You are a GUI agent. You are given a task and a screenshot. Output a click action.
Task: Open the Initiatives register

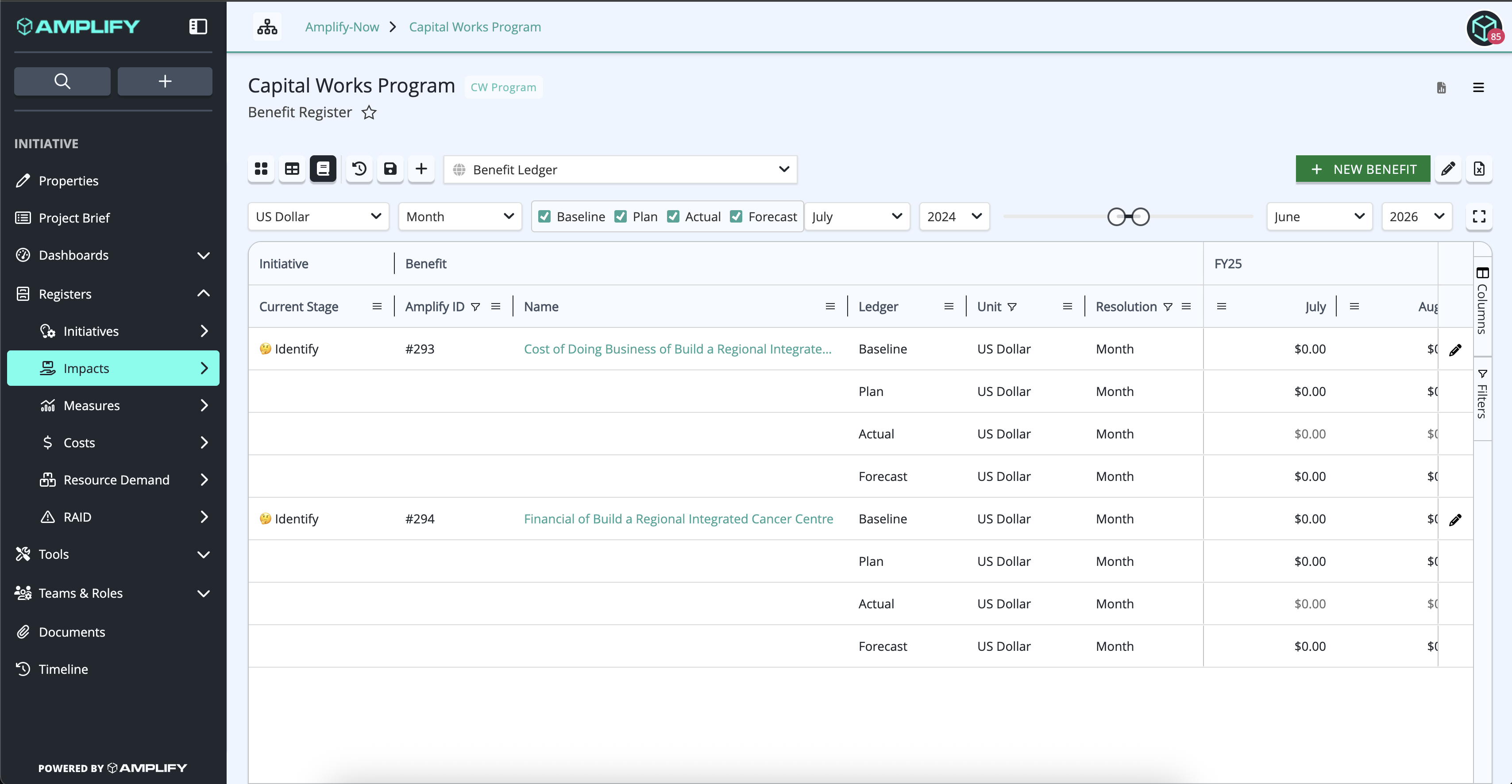pos(113,331)
